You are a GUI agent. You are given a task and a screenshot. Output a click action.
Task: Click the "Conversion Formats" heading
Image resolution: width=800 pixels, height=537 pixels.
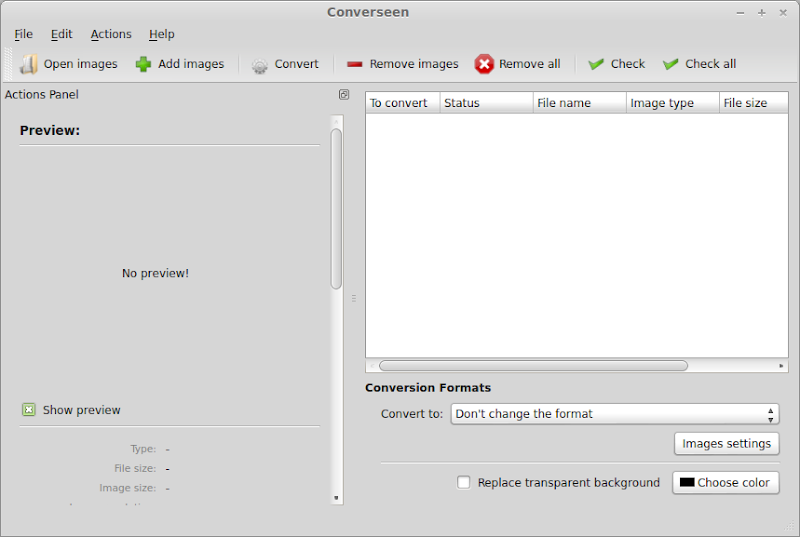pos(428,388)
